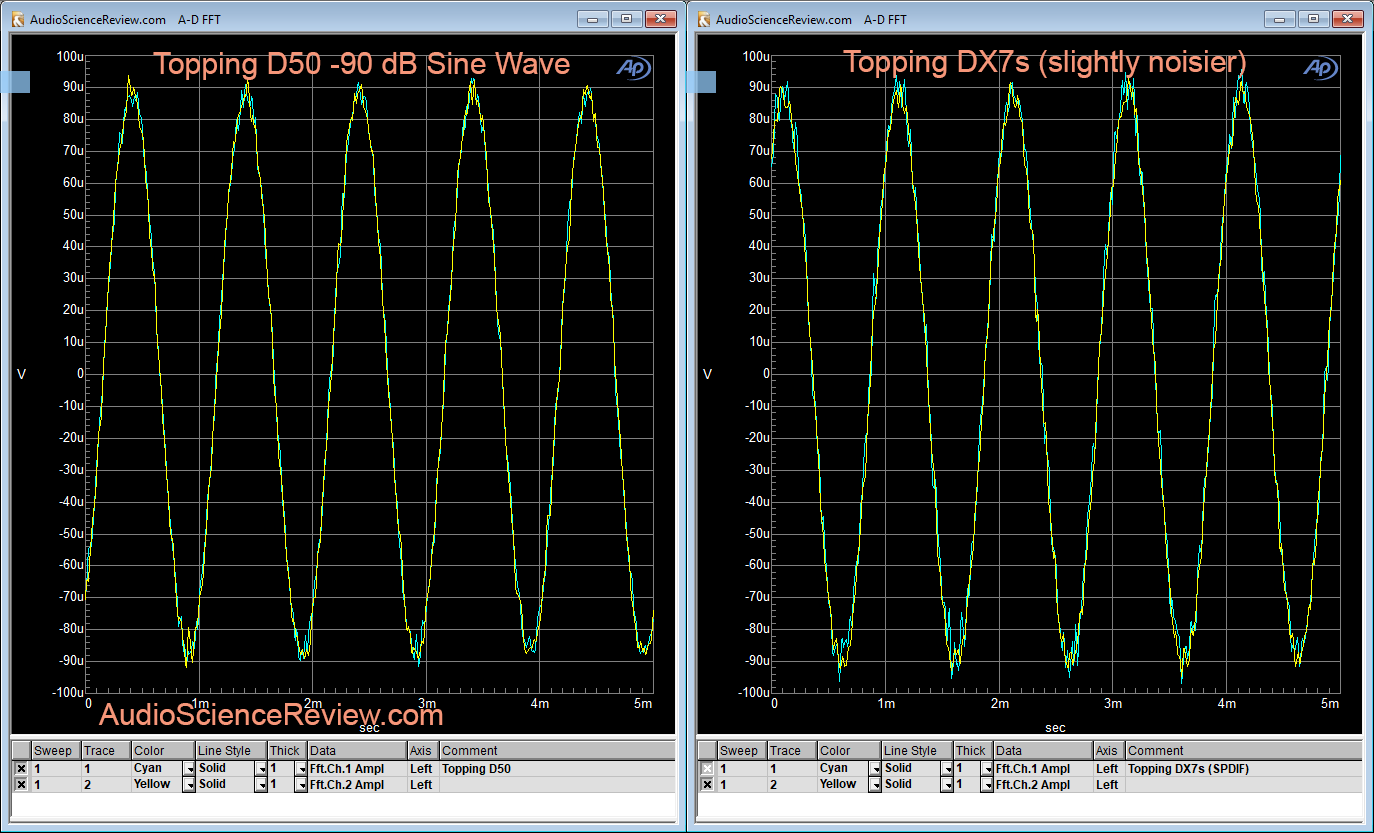Click the blue side tab left of D50 graph
Viewport: 1374px width, 833px height.
(15, 82)
